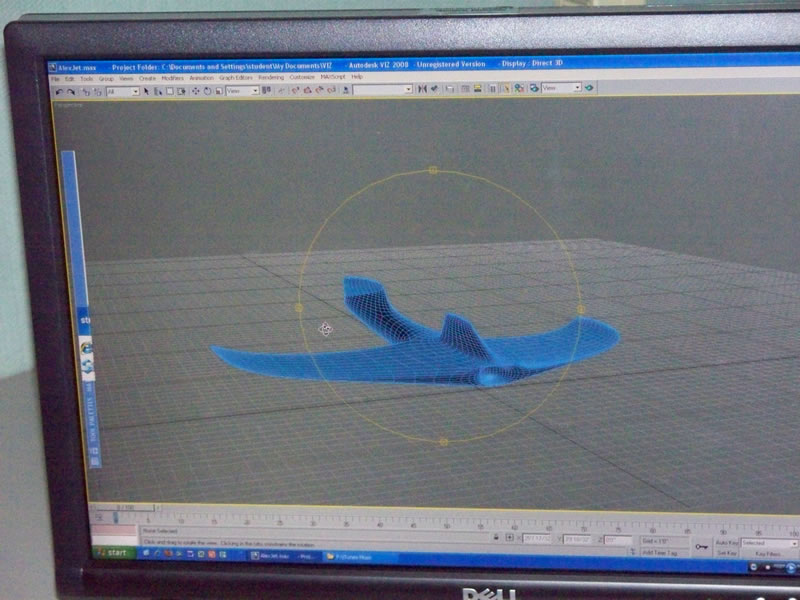Click the Redo arrow icon
The height and width of the screenshot is (600, 800).
point(70,91)
